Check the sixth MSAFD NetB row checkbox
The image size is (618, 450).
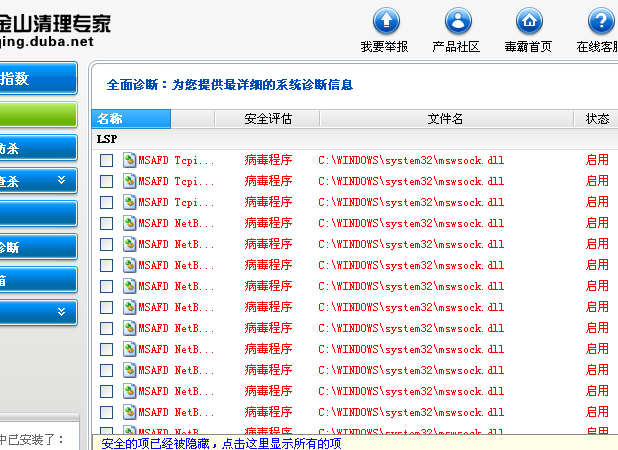coord(106,328)
